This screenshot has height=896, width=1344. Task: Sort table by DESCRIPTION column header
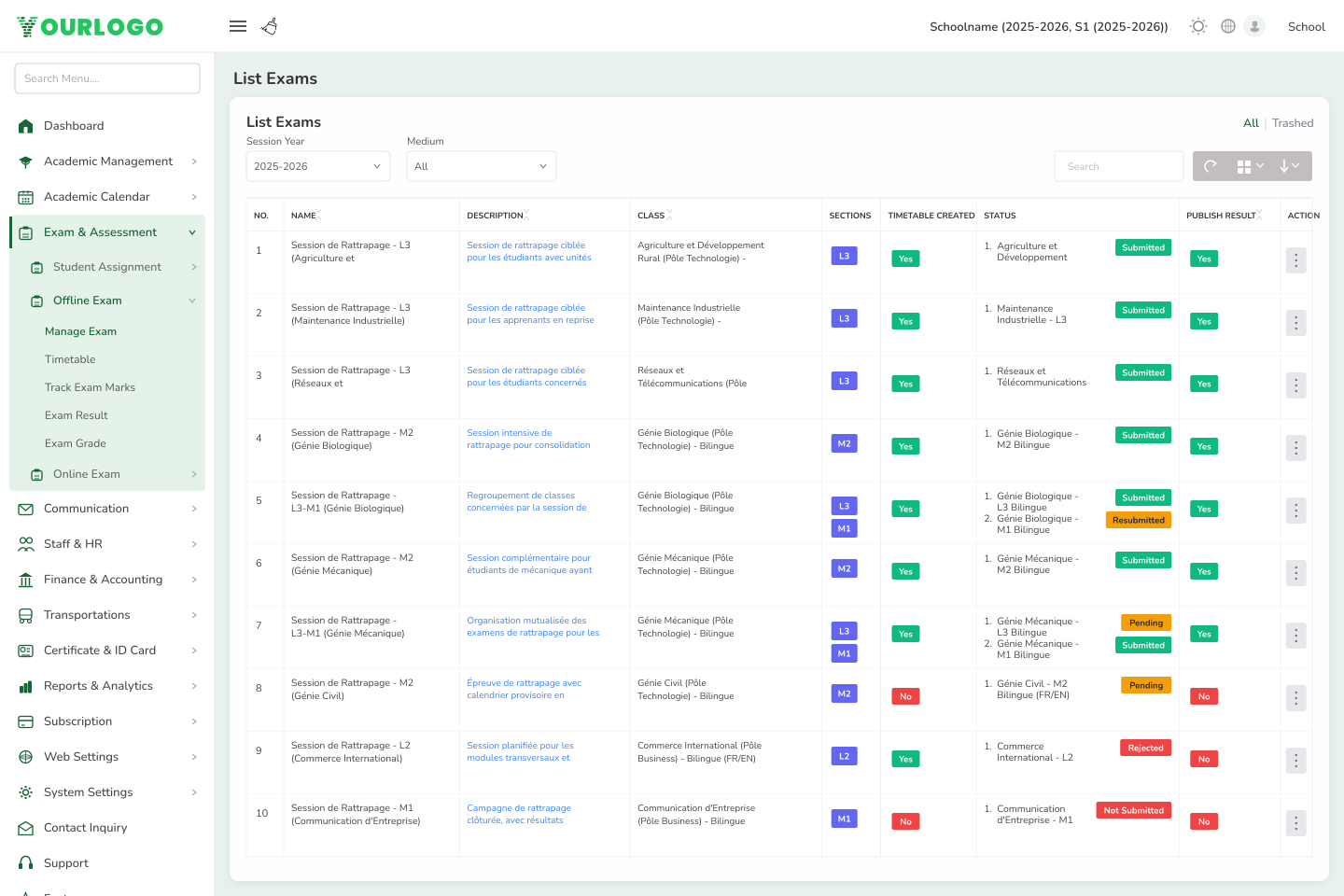pyautogui.click(x=498, y=216)
